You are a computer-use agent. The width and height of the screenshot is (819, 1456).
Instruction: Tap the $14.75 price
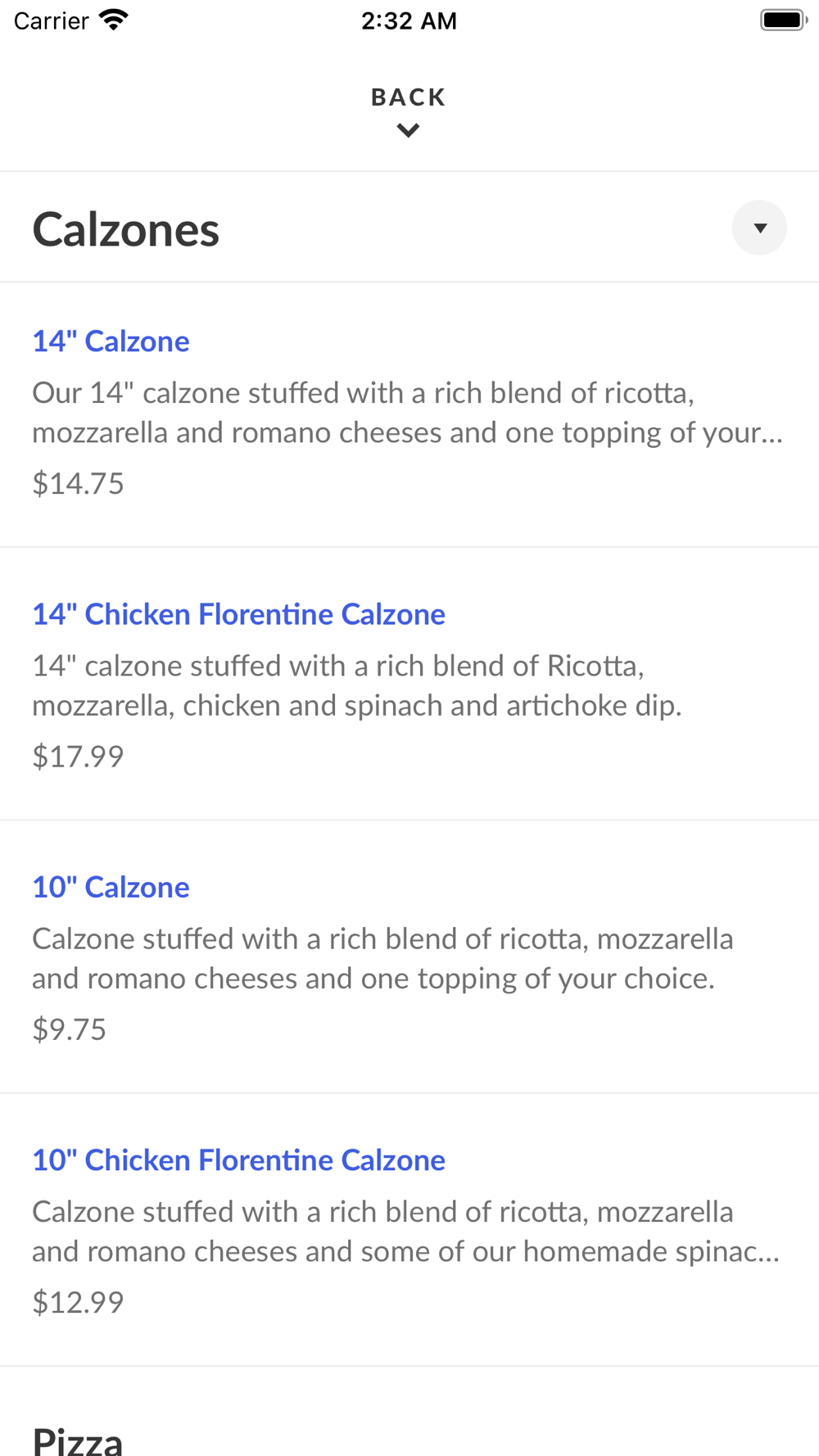[78, 483]
